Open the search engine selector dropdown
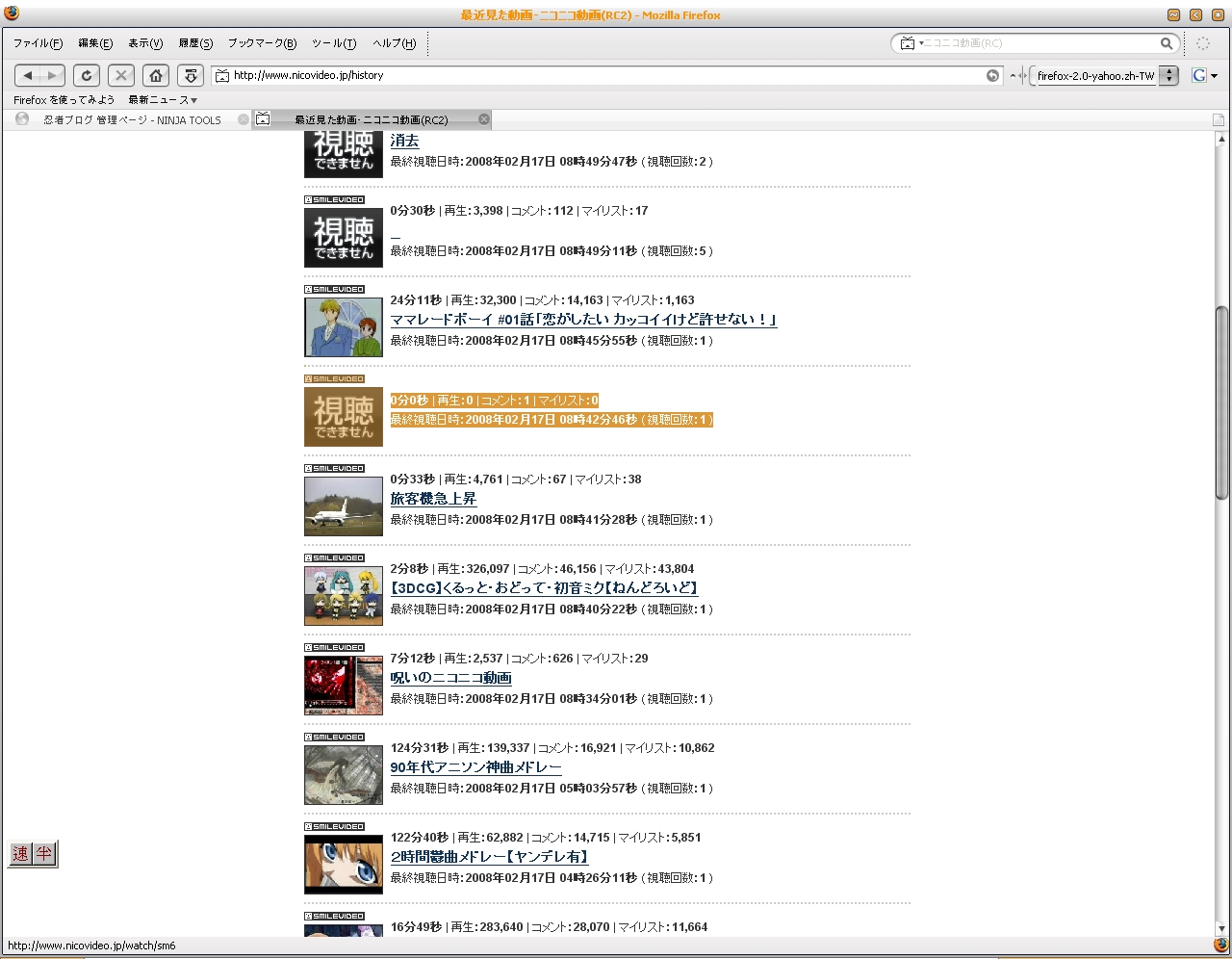Image resolution: width=1232 pixels, height=959 pixels. pos(911,43)
